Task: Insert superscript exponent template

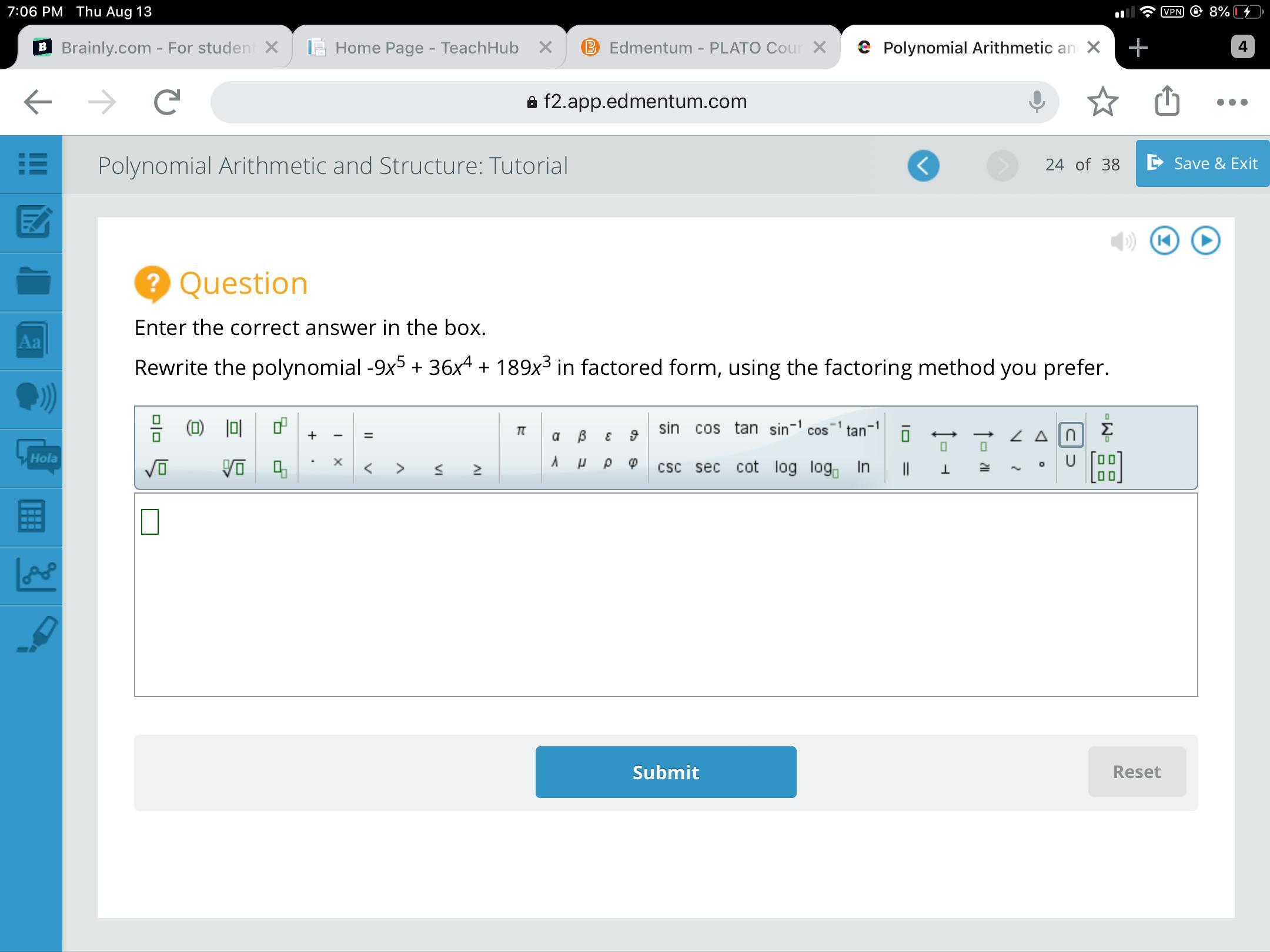Action: coord(280,425)
